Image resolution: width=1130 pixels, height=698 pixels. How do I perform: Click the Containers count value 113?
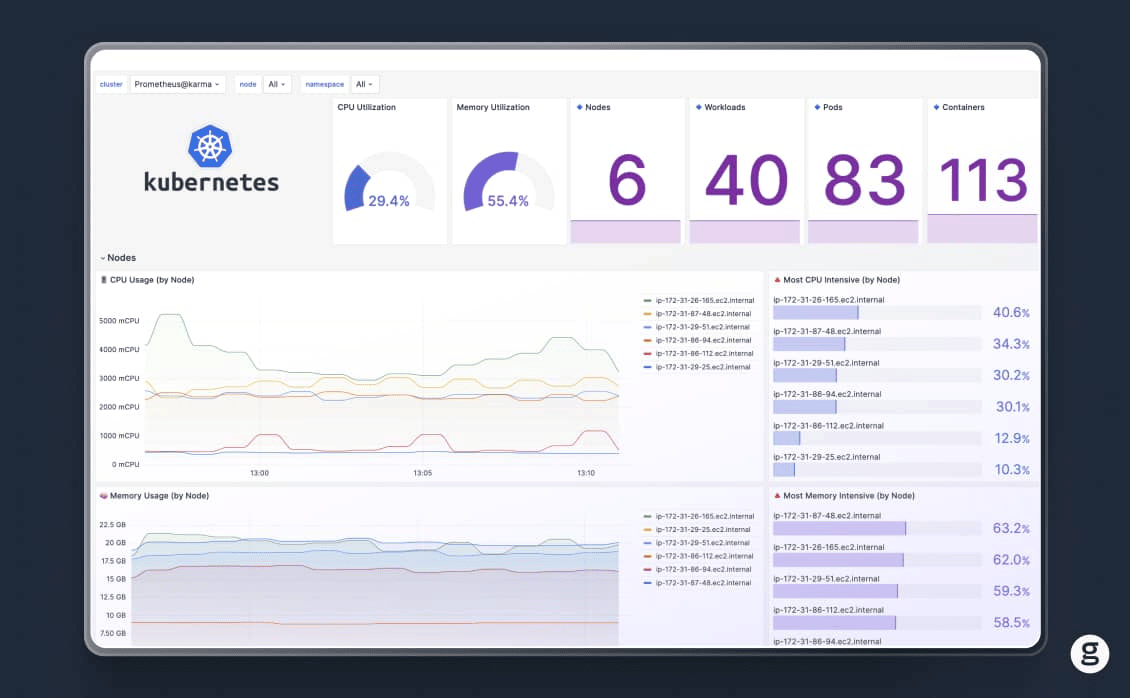click(983, 180)
